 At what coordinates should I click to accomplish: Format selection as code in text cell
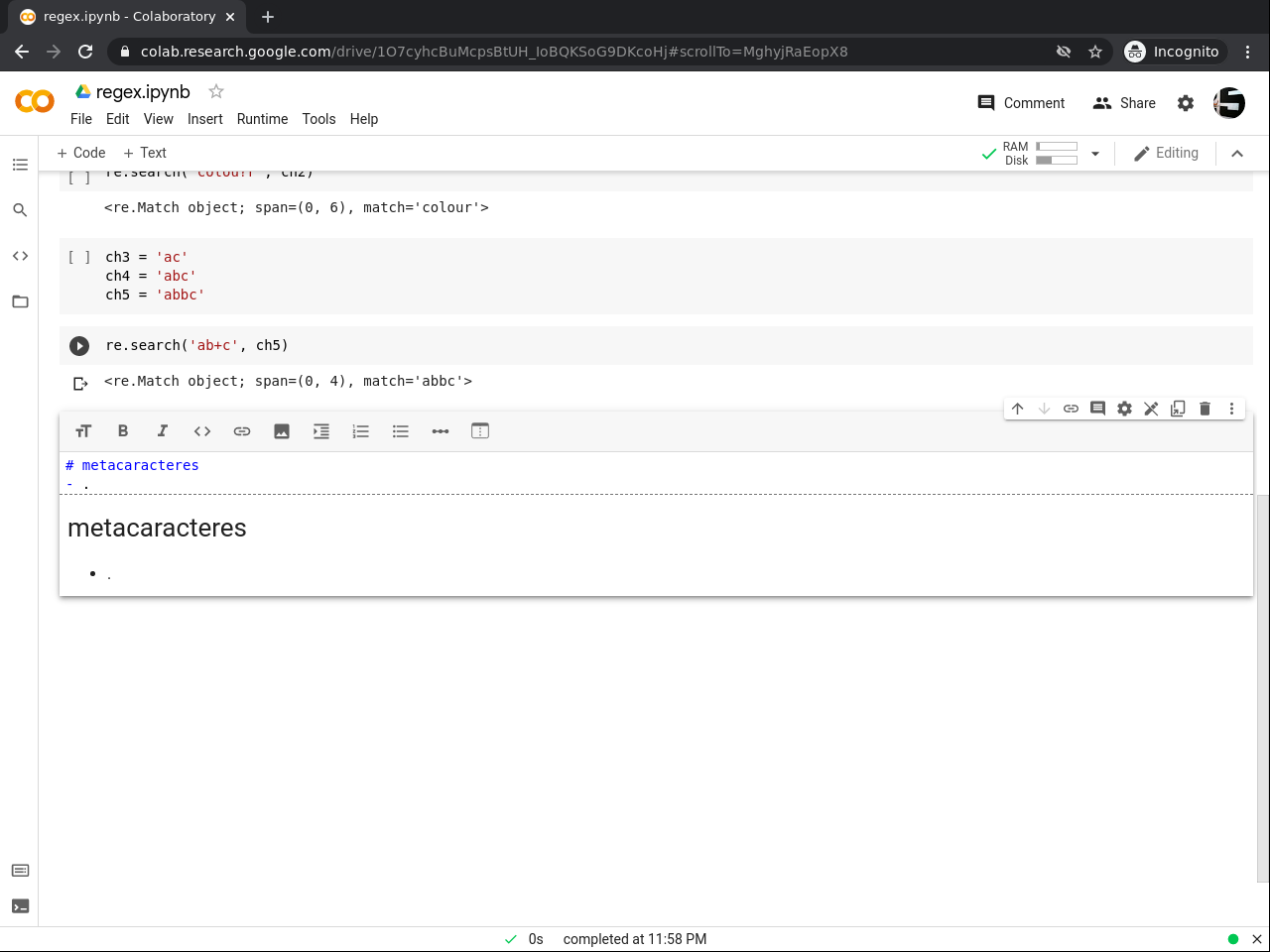click(x=202, y=431)
